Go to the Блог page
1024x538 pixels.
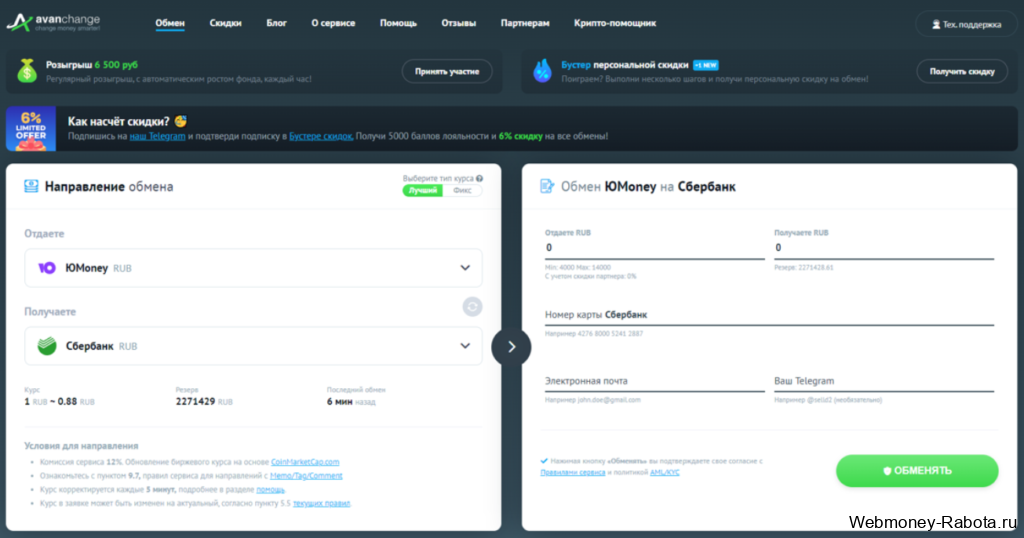click(276, 23)
